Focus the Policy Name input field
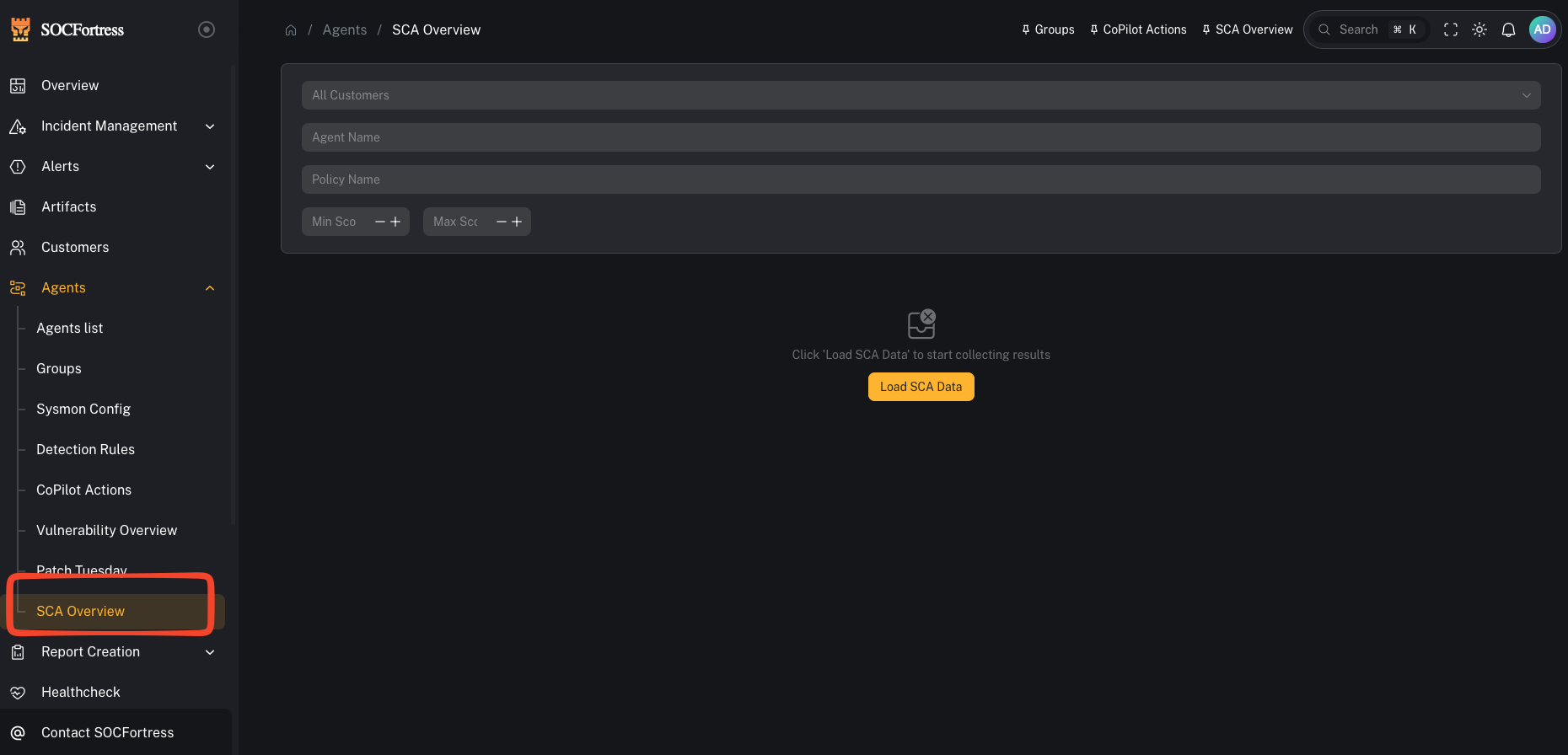The image size is (1568, 755). 921,179
